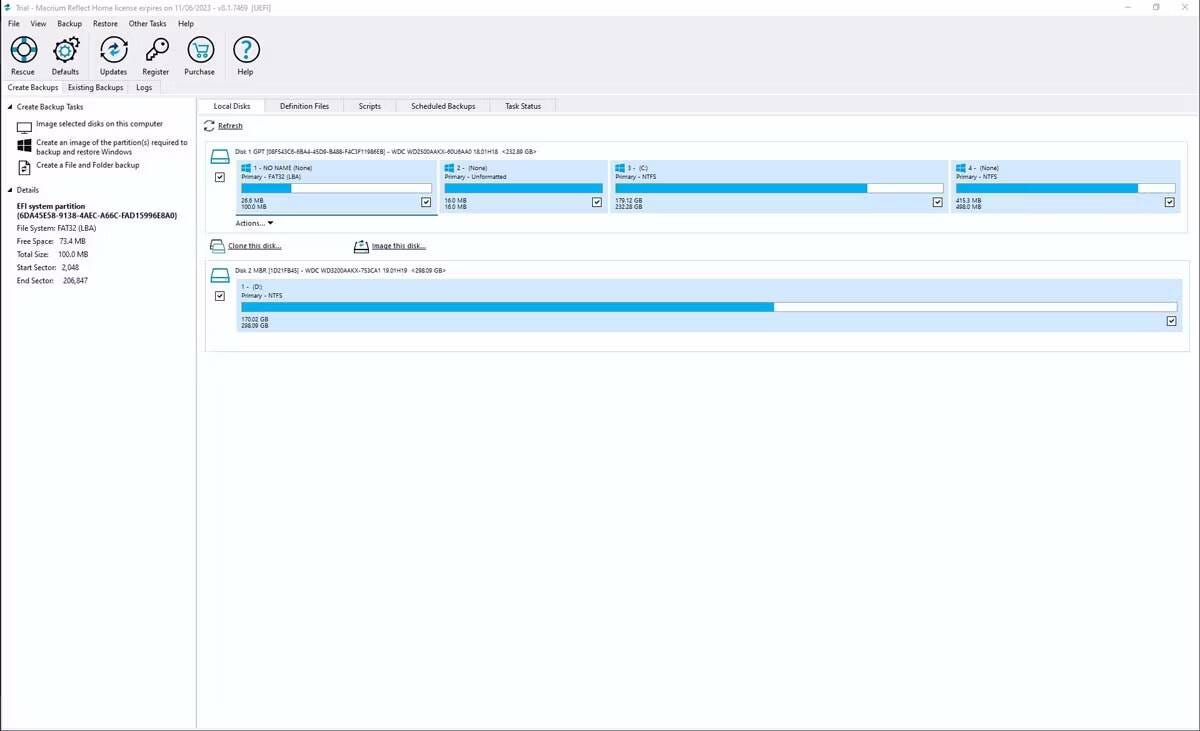This screenshot has width=1200, height=731.
Task: Open the Help menu in the menu bar
Action: [x=186, y=23]
